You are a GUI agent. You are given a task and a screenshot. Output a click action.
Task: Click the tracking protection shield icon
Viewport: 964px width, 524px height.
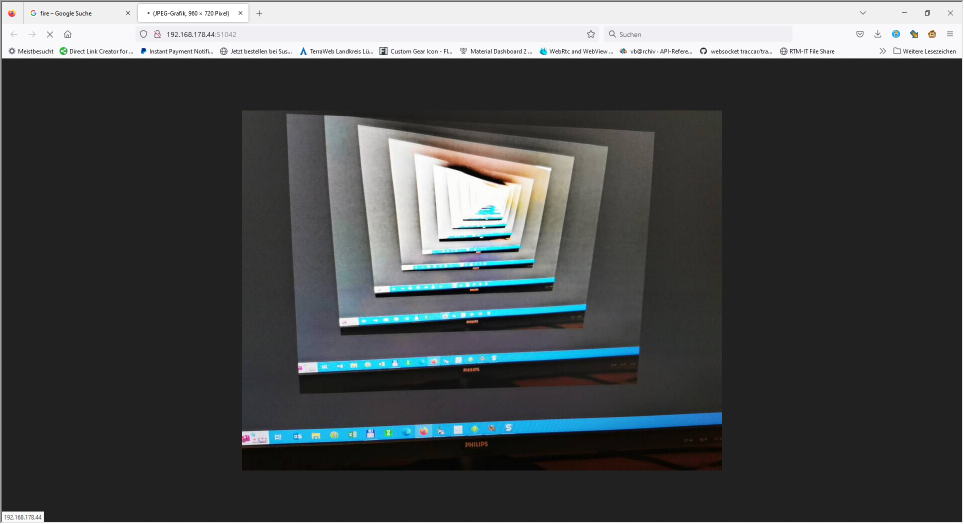(x=143, y=34)
